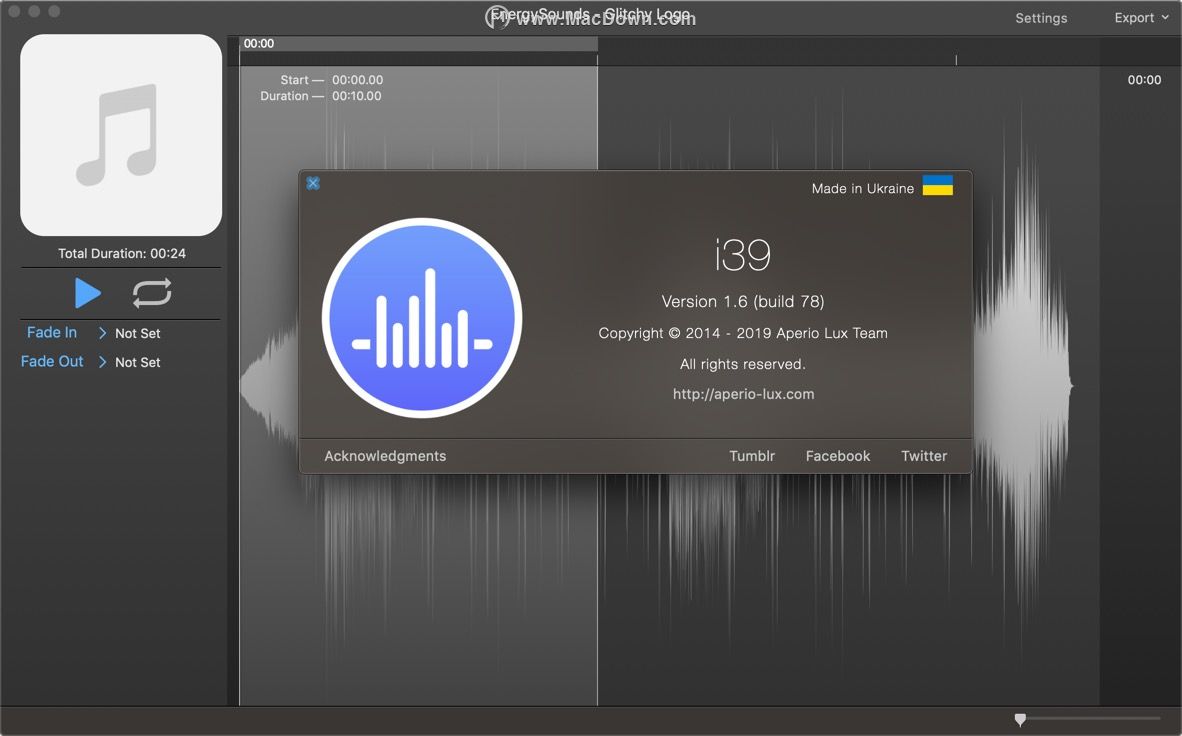Open the Twitter link
1182x736 pixels.
click(x=924, y=456)
